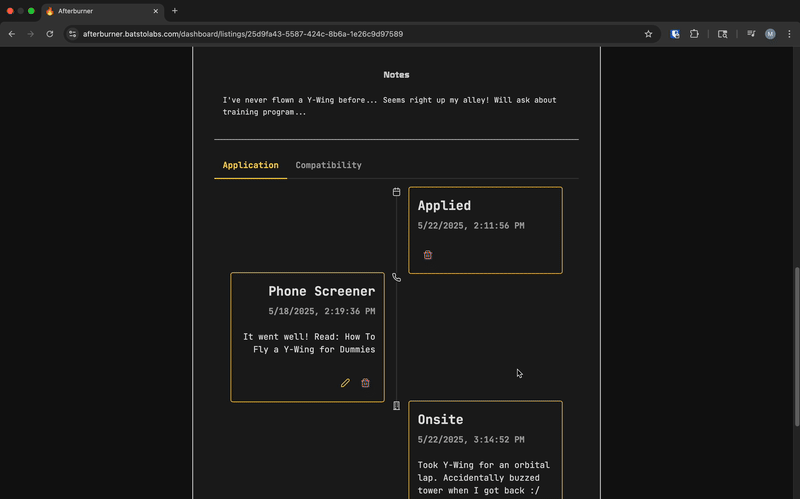Screen dimensions: 800x499
Task: Click the building marker beside Onsite
Action: coord(396,406)
